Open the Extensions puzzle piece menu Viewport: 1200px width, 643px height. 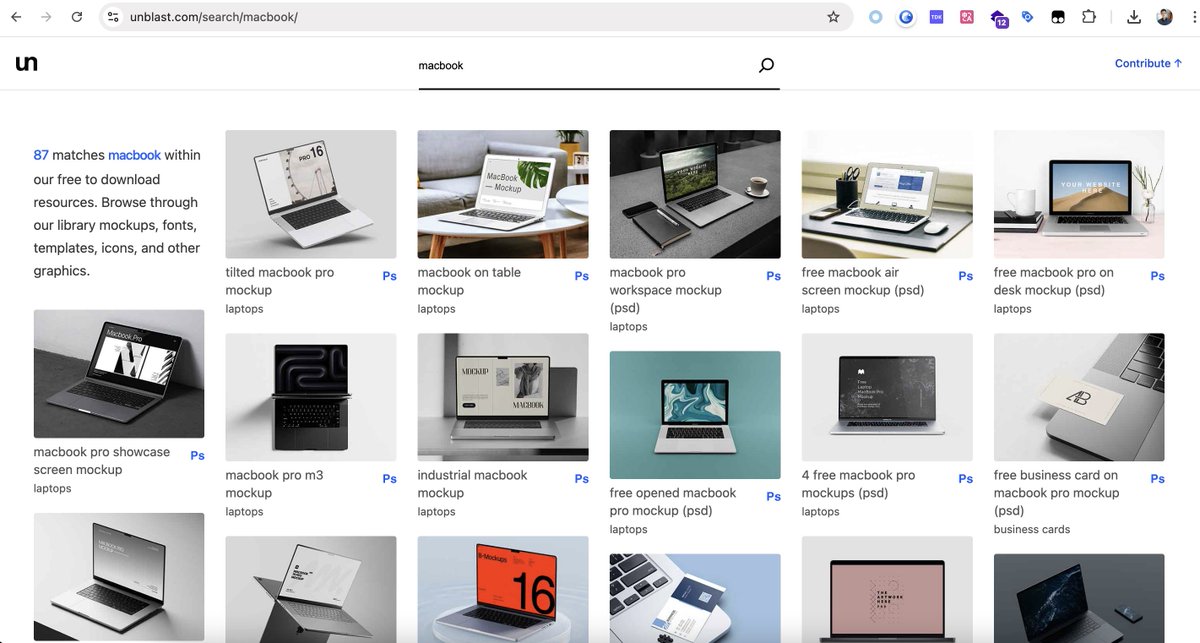(x=1089, y=17)
